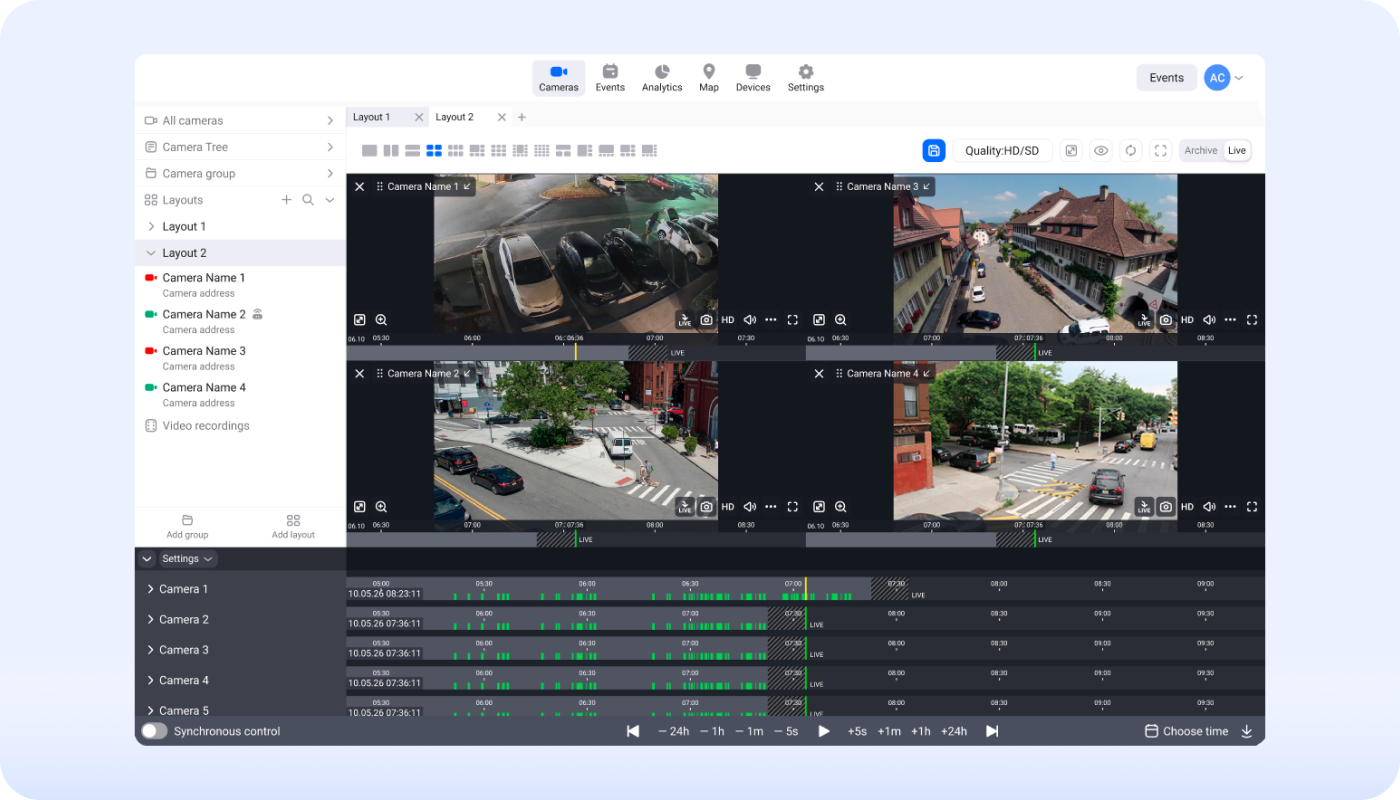Image resolution: width=1400 pixels, height=800 pixels.
Task: Add a new layout with the Layouts plus icon
Action: click(286, 200)
